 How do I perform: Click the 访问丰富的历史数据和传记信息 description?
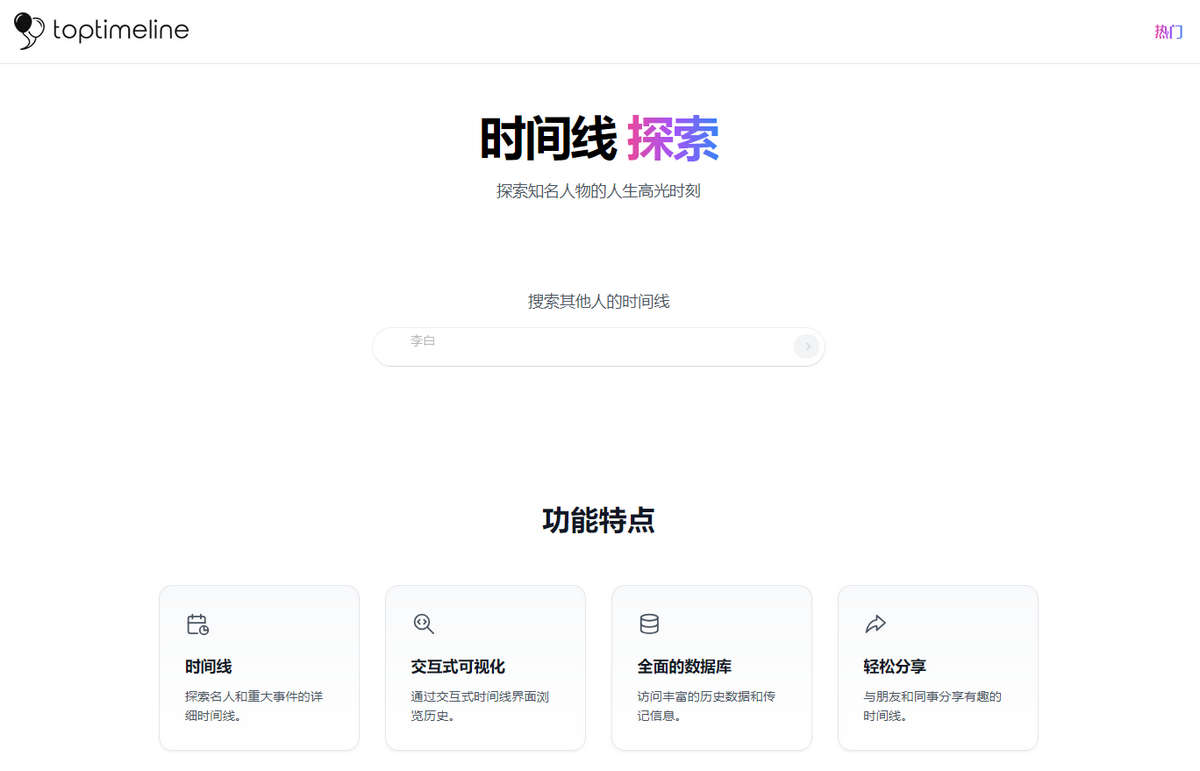(x=706, y=706)
